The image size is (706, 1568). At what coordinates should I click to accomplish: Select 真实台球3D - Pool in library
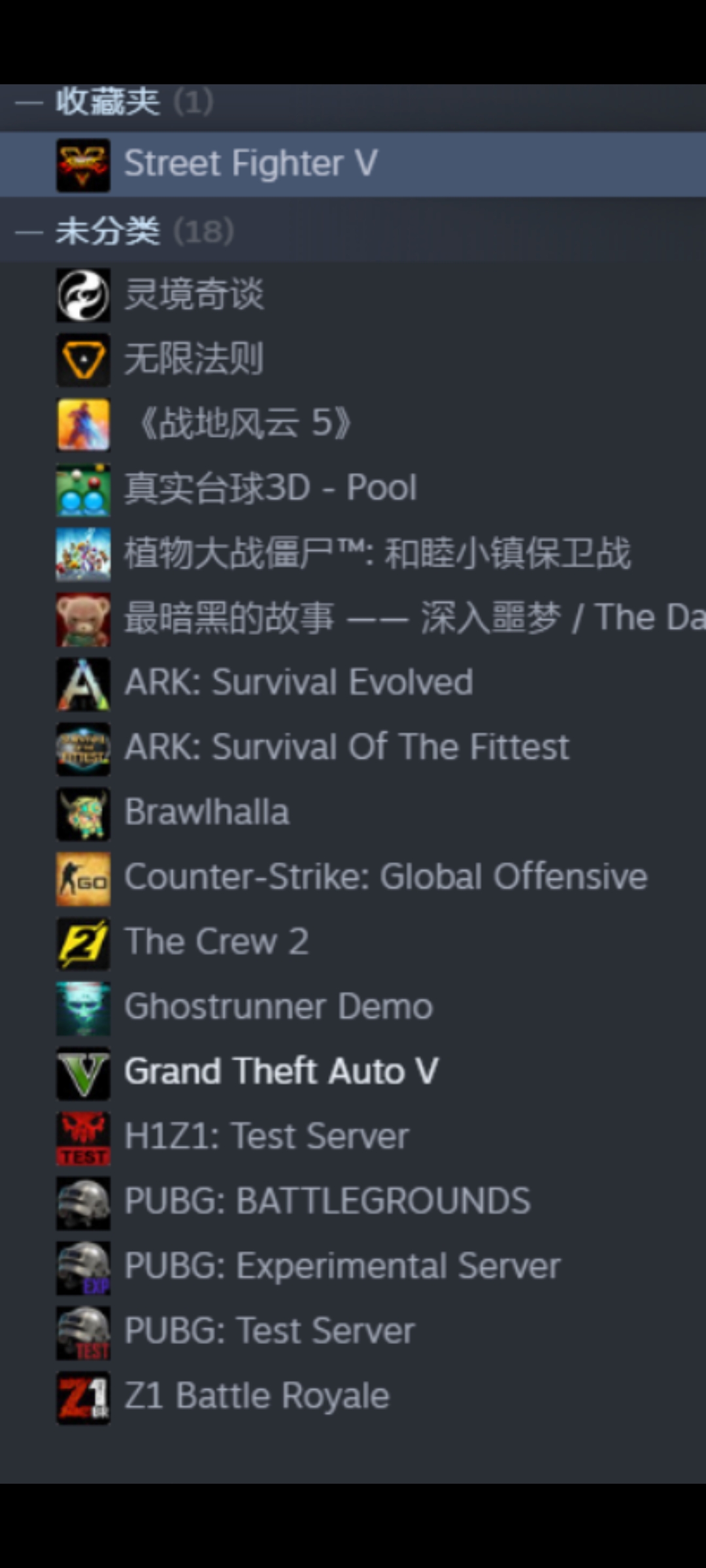click(353, 489)
